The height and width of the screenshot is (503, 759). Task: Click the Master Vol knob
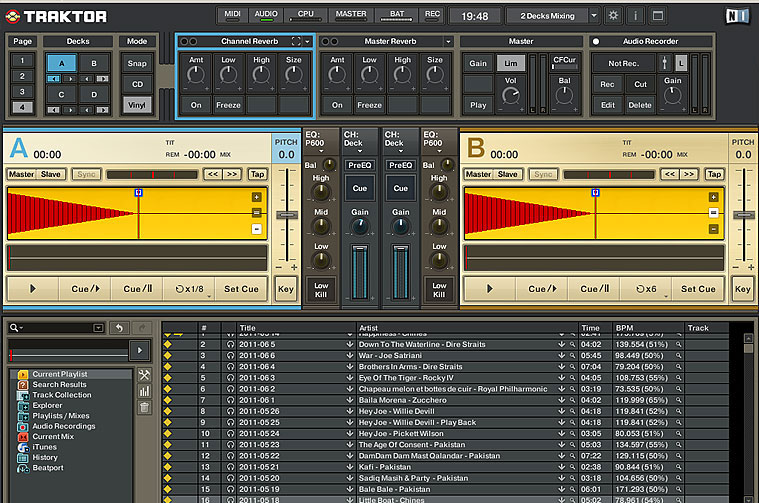[510, 96]
